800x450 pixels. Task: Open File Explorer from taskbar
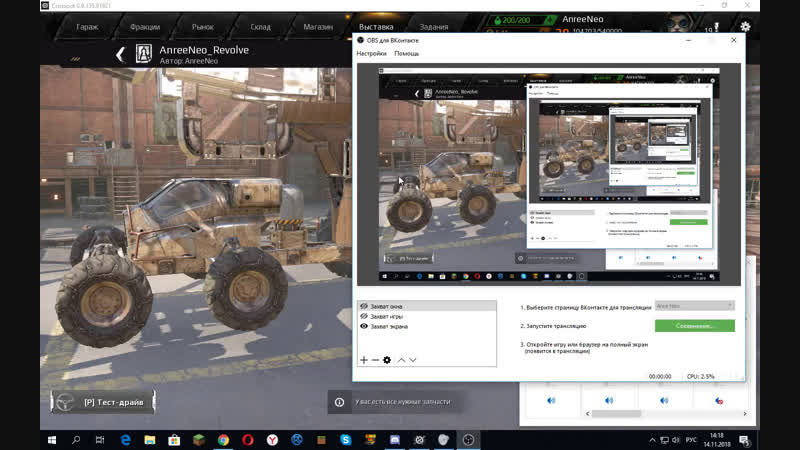pos(149,440)
